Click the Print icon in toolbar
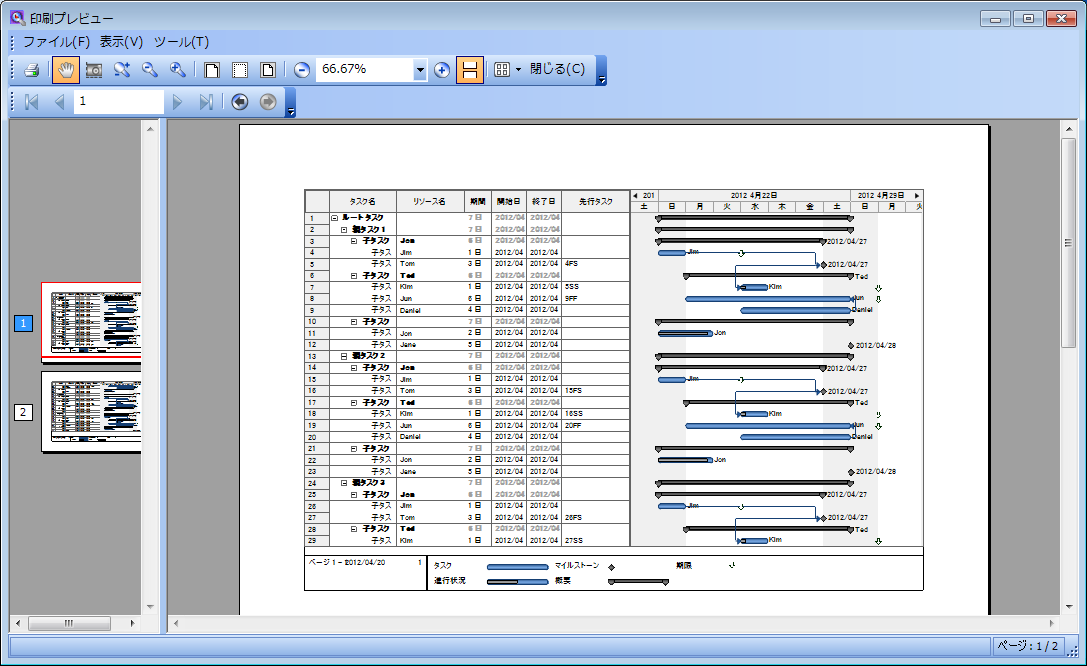The width and height of the screenshot is (1087, 666). [31, 70]
